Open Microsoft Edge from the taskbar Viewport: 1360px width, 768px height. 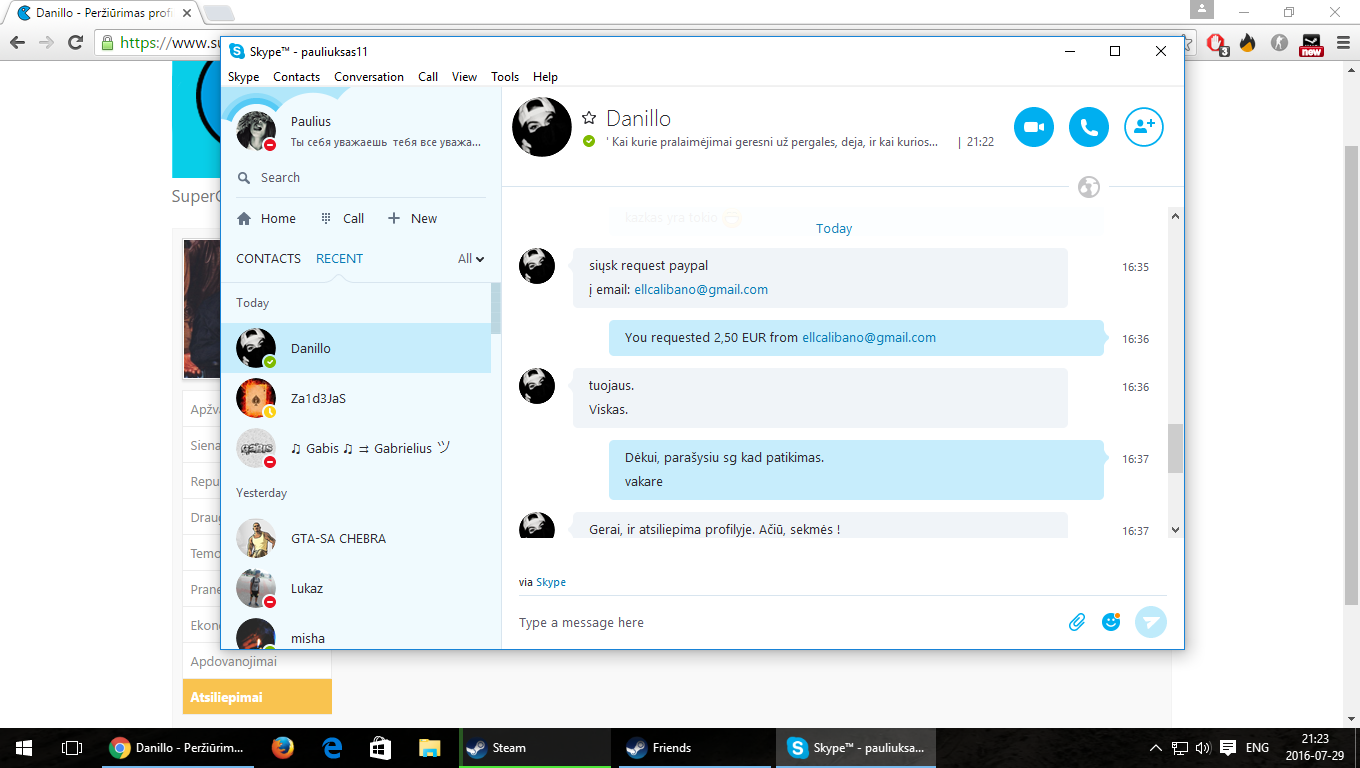tap(332, 747)
